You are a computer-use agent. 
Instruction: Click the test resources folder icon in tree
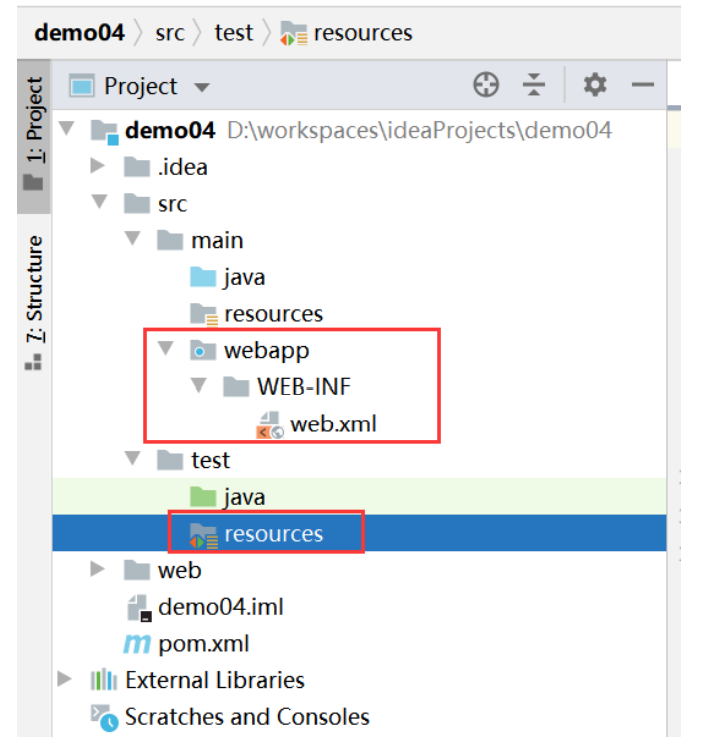click(204, 535)
